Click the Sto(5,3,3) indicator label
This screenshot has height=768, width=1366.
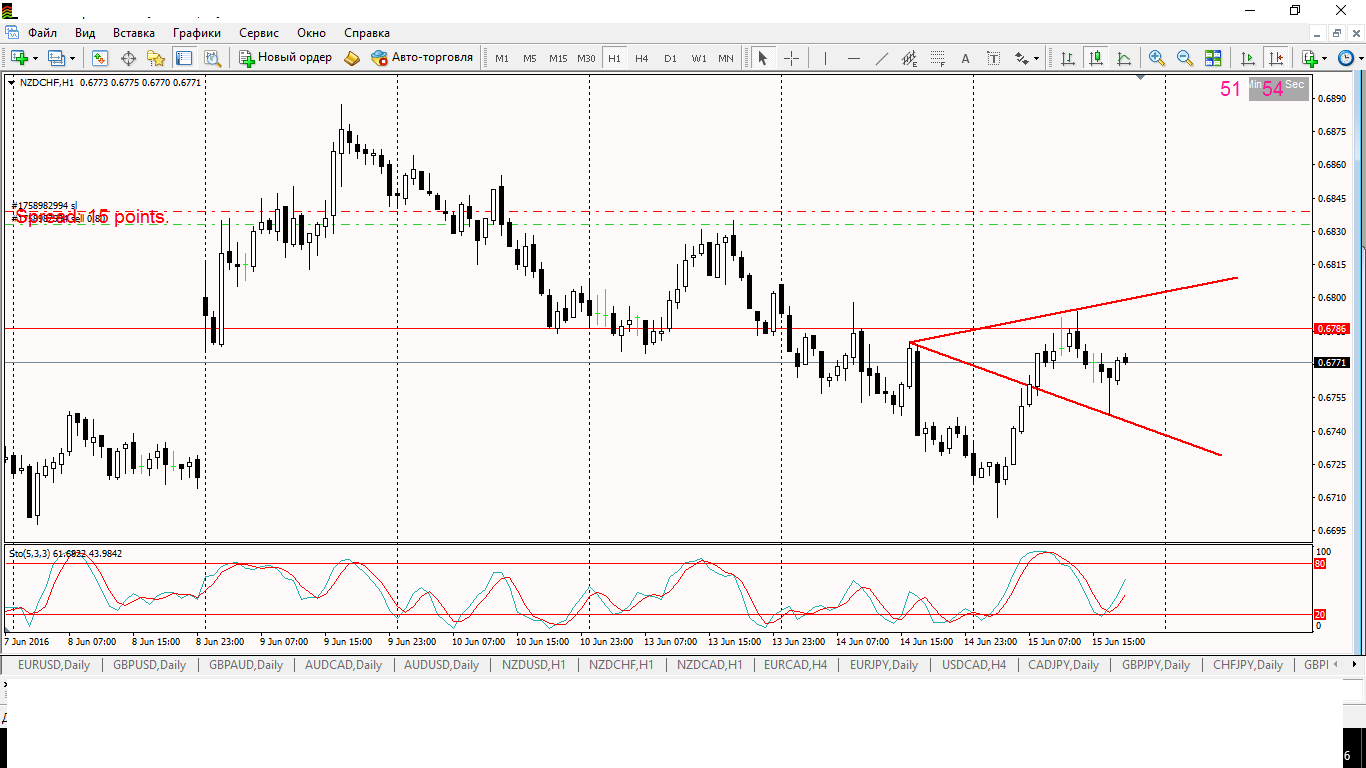tap(66, 553)
